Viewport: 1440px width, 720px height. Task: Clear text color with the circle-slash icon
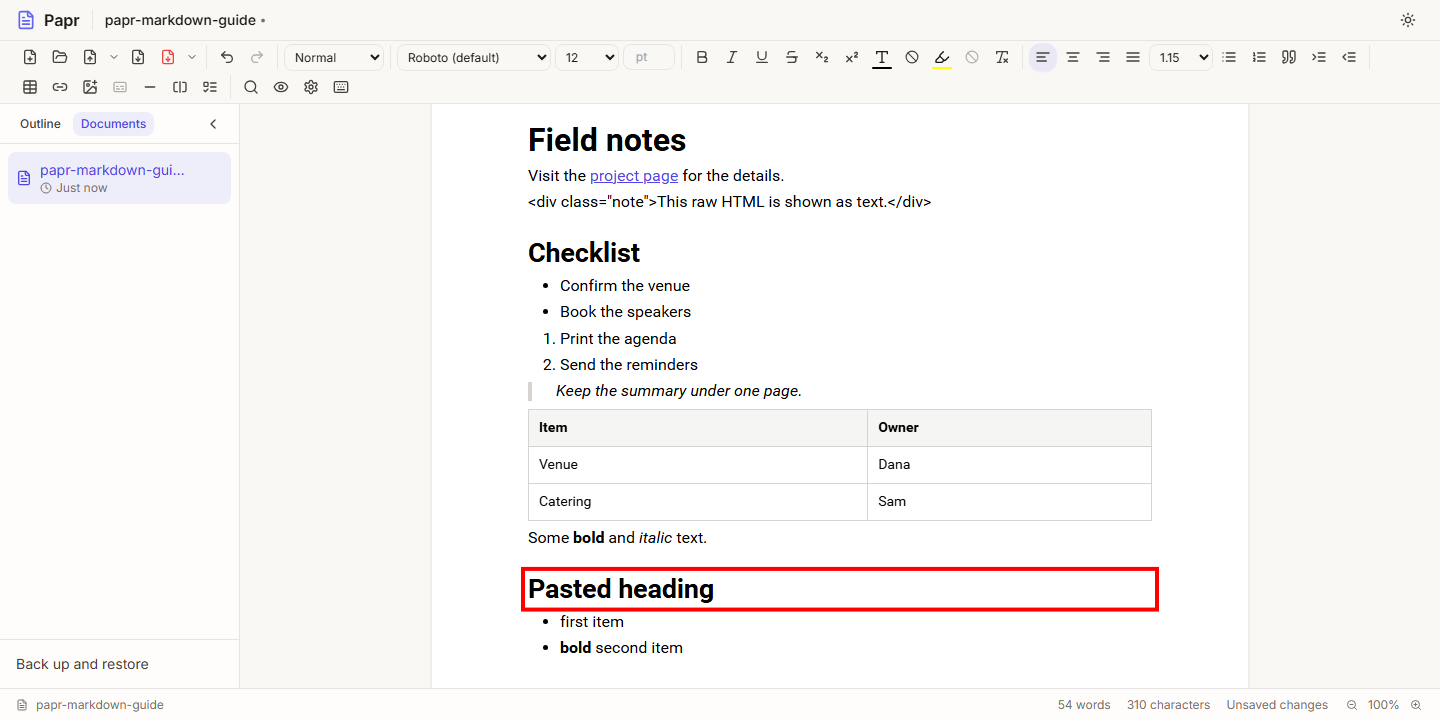coord(912,57)
